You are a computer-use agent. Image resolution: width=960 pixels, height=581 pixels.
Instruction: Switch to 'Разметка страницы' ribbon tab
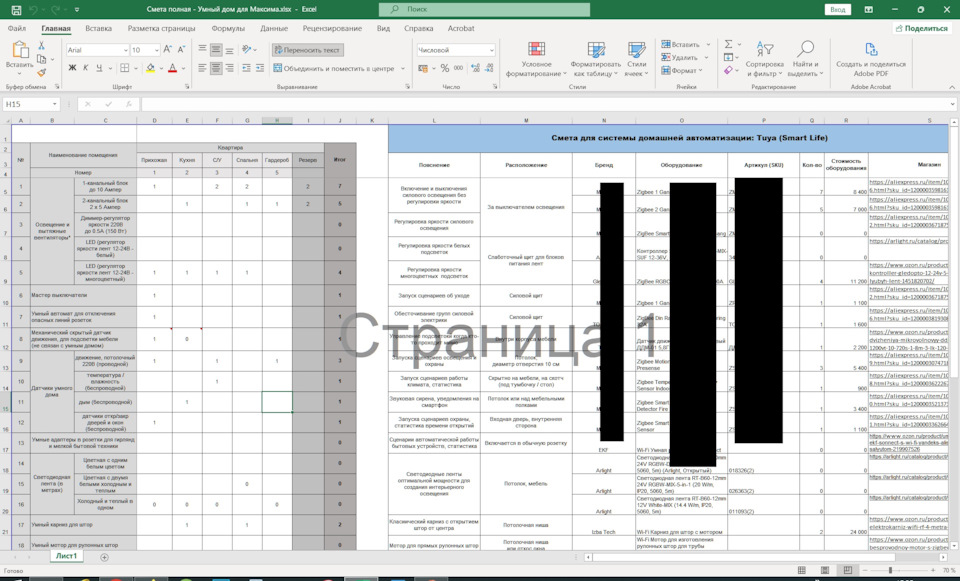pos(161,28)
